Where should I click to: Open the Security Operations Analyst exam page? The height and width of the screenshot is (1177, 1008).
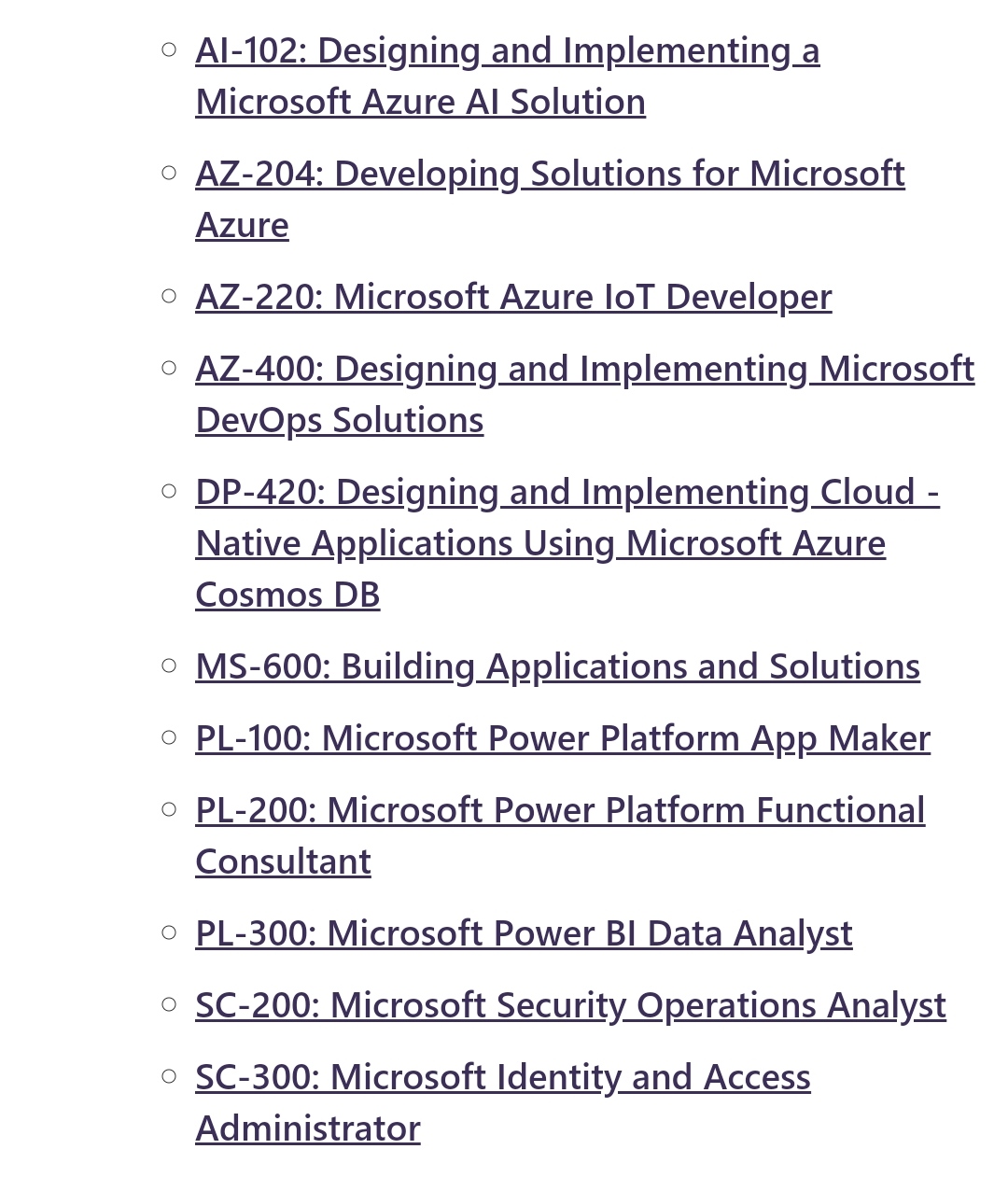tap(570, 1006)
